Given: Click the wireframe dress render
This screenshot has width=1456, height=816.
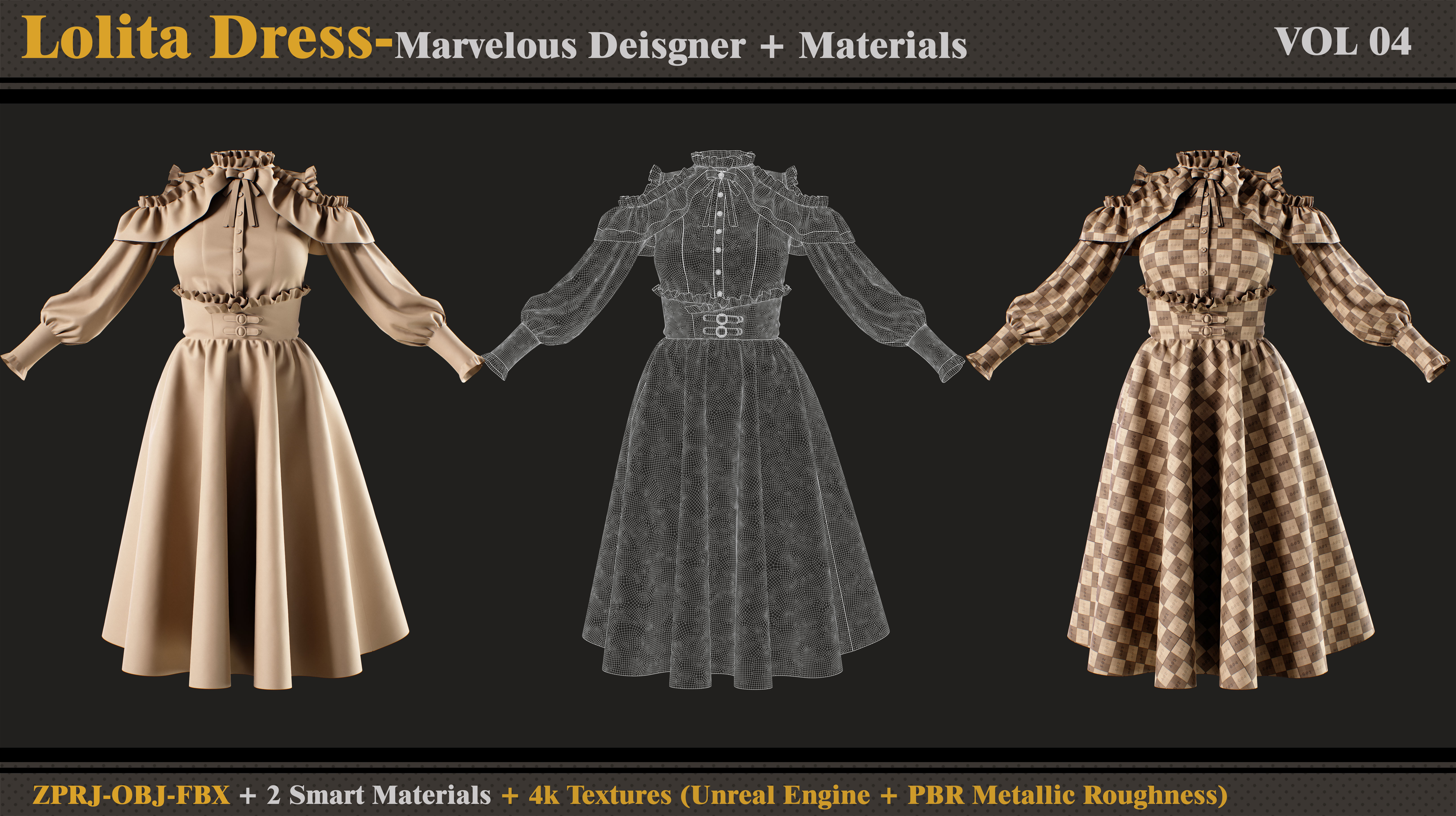Looking at the screenshot, I should coord(724,419).
